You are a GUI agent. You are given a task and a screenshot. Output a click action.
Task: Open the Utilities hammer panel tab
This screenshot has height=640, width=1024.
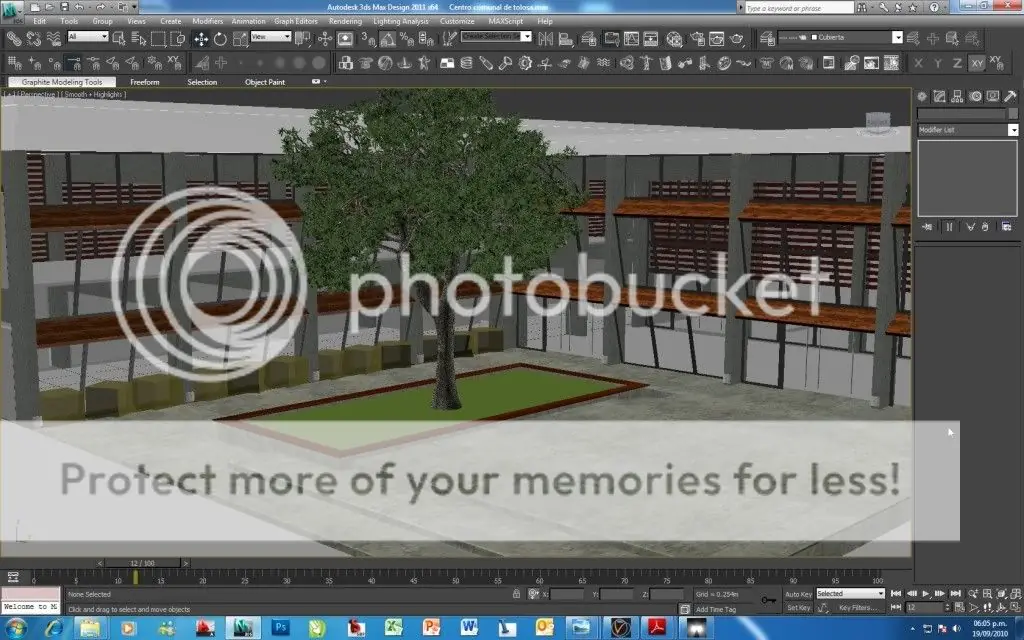(x=1010, y=96)
